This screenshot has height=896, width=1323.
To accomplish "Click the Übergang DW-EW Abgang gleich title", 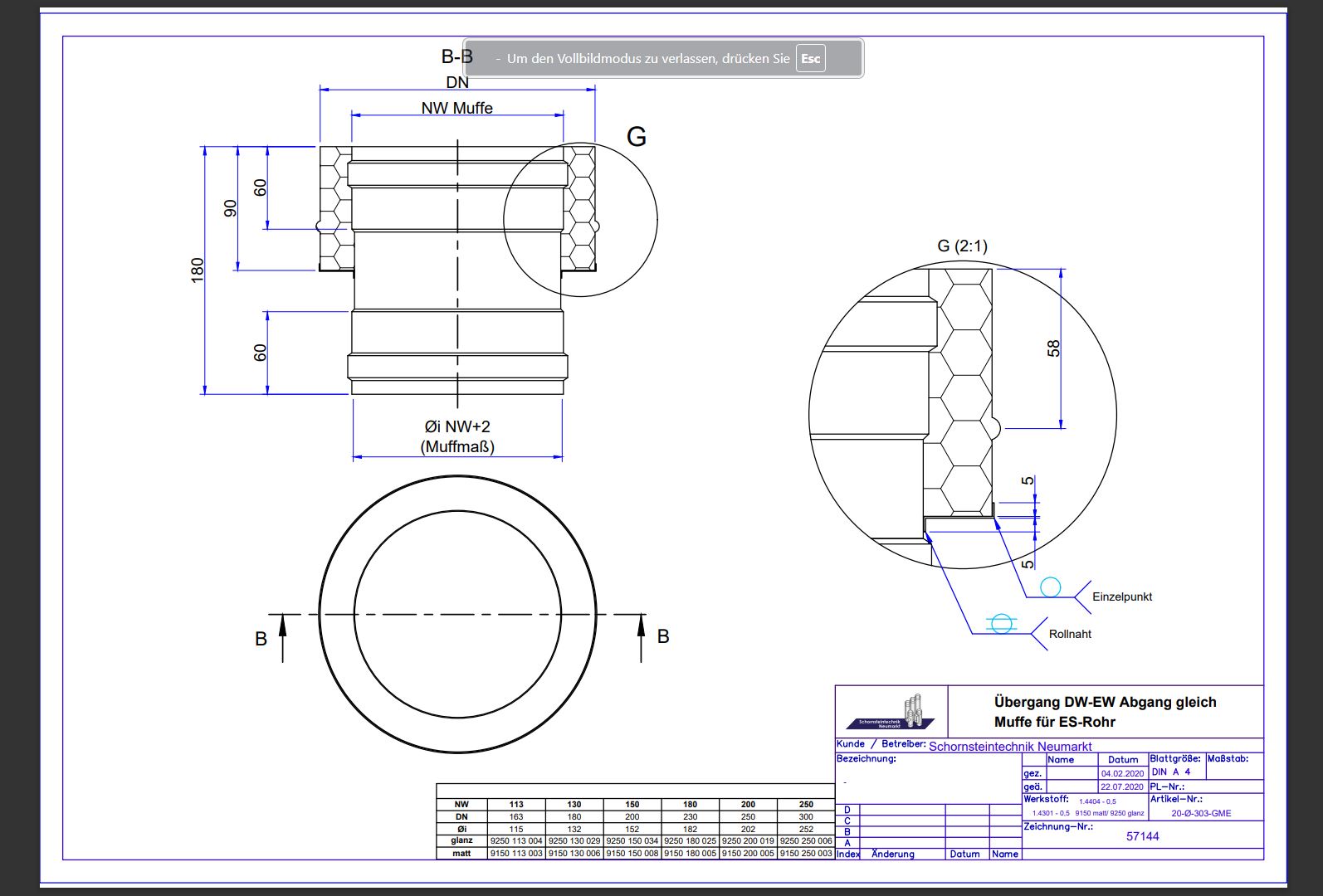I will 1105,702.
